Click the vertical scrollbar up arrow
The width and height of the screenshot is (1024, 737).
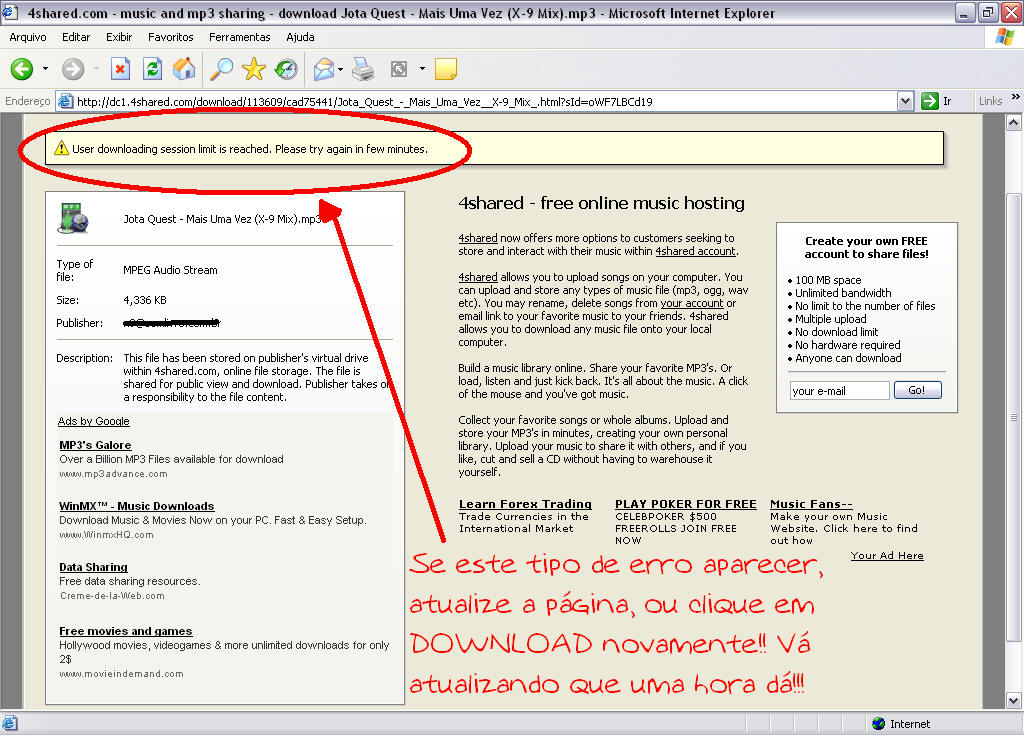pyautogui.click(x=1014, y=122)
